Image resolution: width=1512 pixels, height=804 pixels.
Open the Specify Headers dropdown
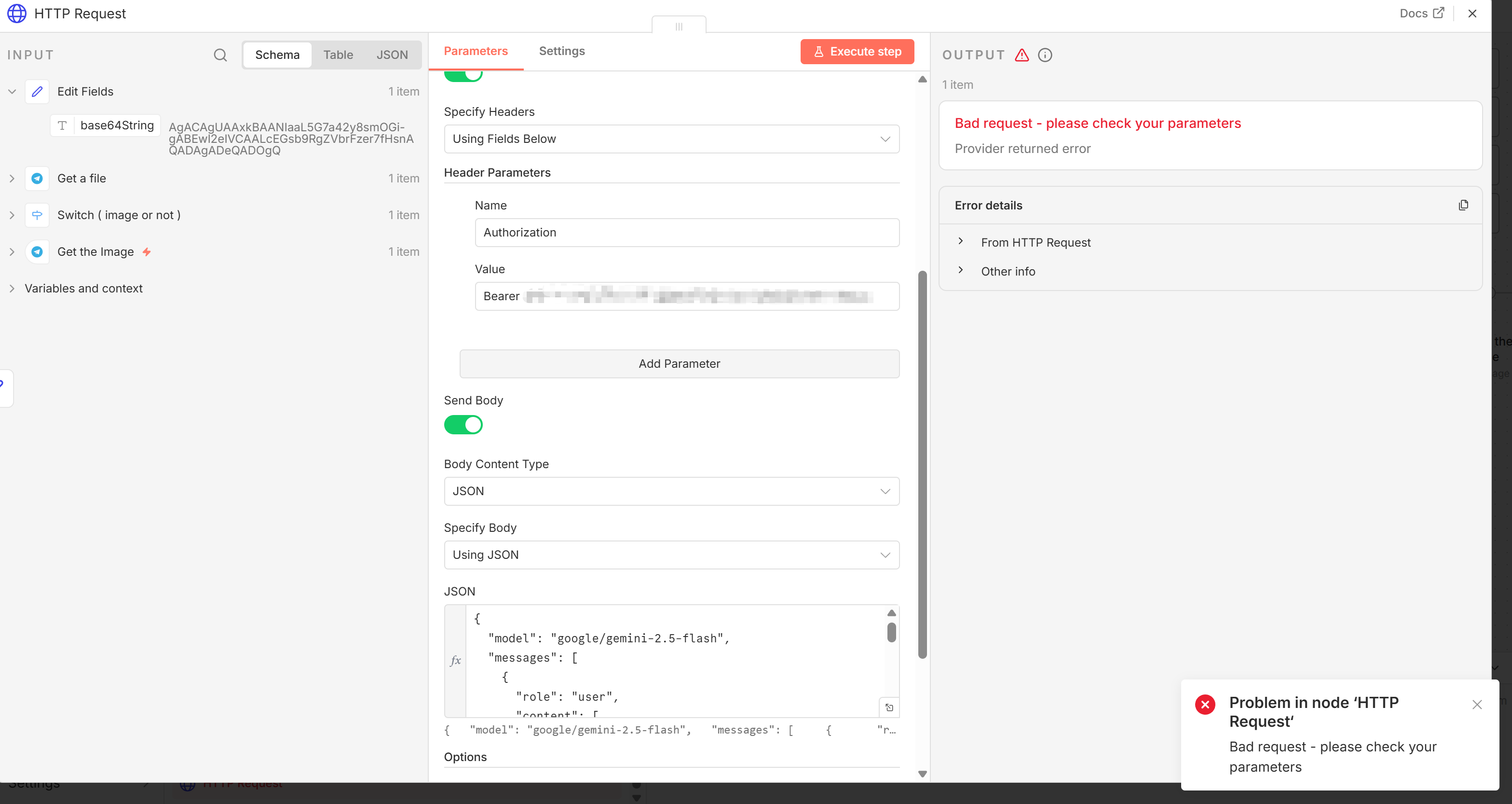pos(671,139)
